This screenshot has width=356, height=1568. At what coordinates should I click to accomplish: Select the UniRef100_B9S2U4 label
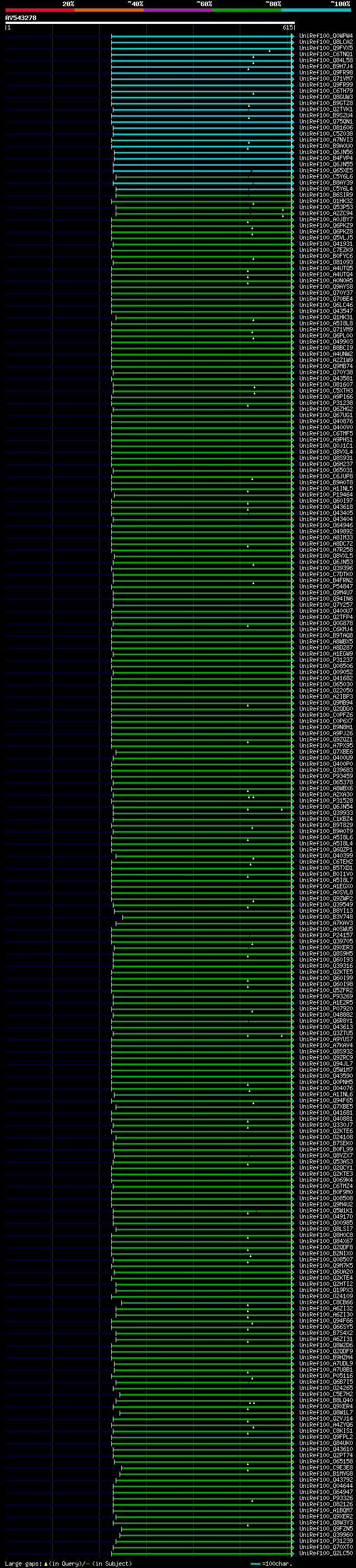click(326, 116)
